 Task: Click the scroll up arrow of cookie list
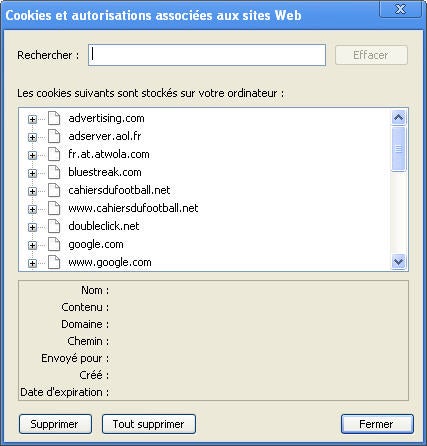399,117
